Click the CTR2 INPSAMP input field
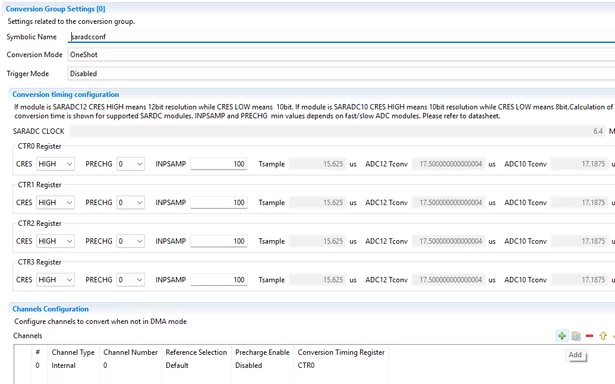Viewport: 615px width, 384px height. [219, 241]
